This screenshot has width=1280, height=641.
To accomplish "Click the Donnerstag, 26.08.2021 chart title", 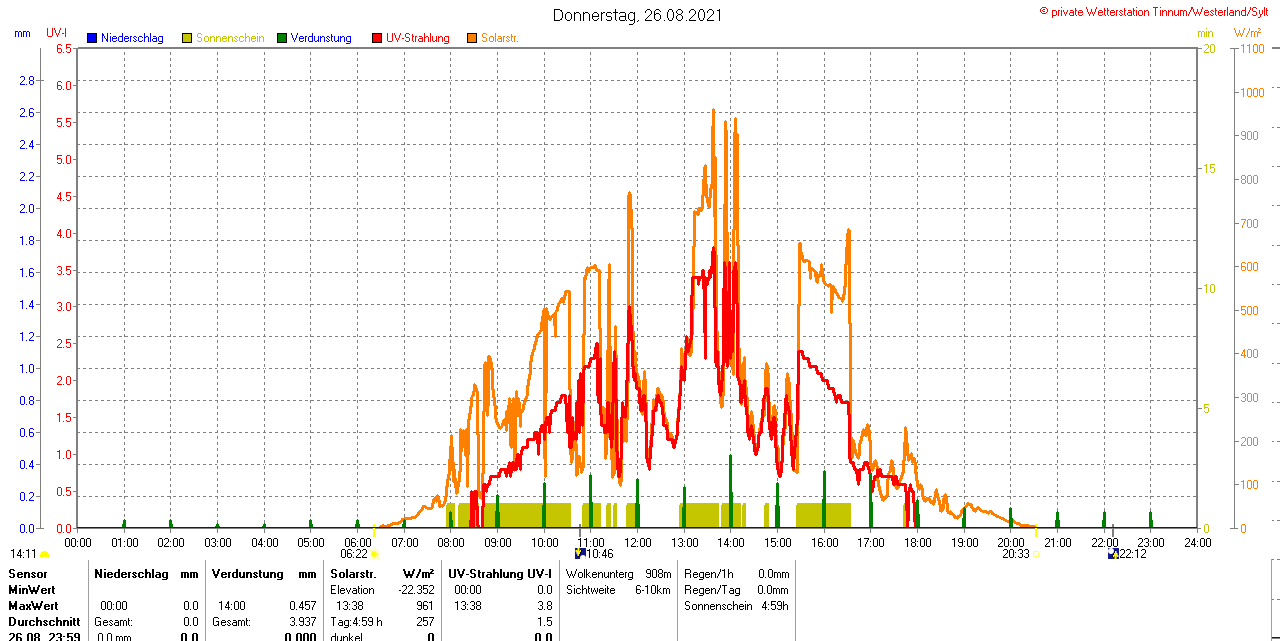I will click(638, 15).
